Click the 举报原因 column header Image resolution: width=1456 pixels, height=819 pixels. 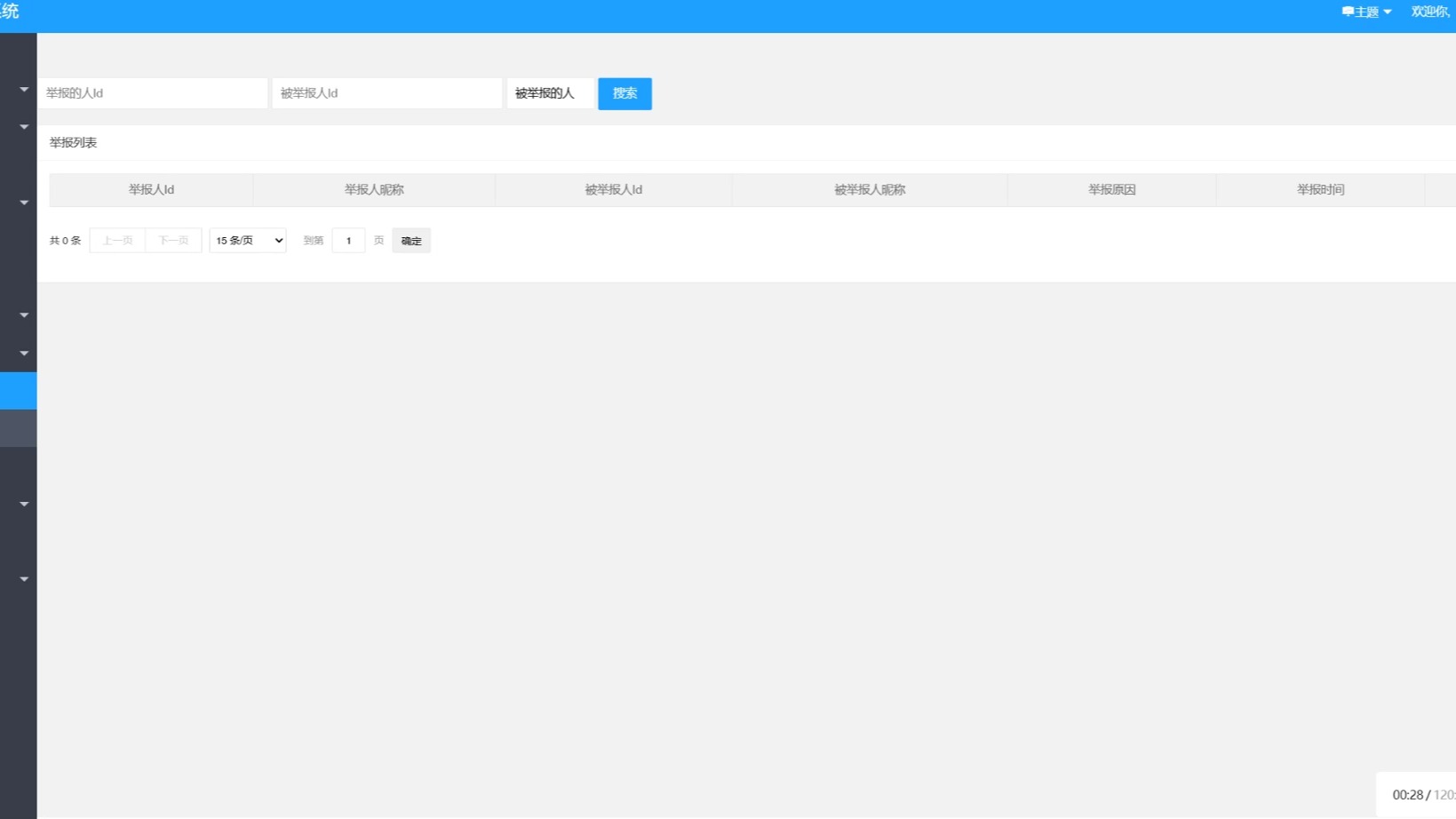(x=1111, y=189)
